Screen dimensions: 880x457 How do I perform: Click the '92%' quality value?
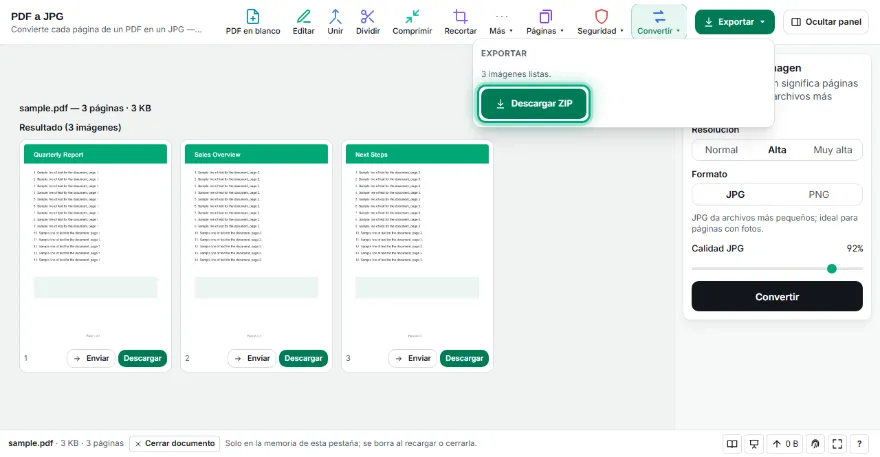854,249
